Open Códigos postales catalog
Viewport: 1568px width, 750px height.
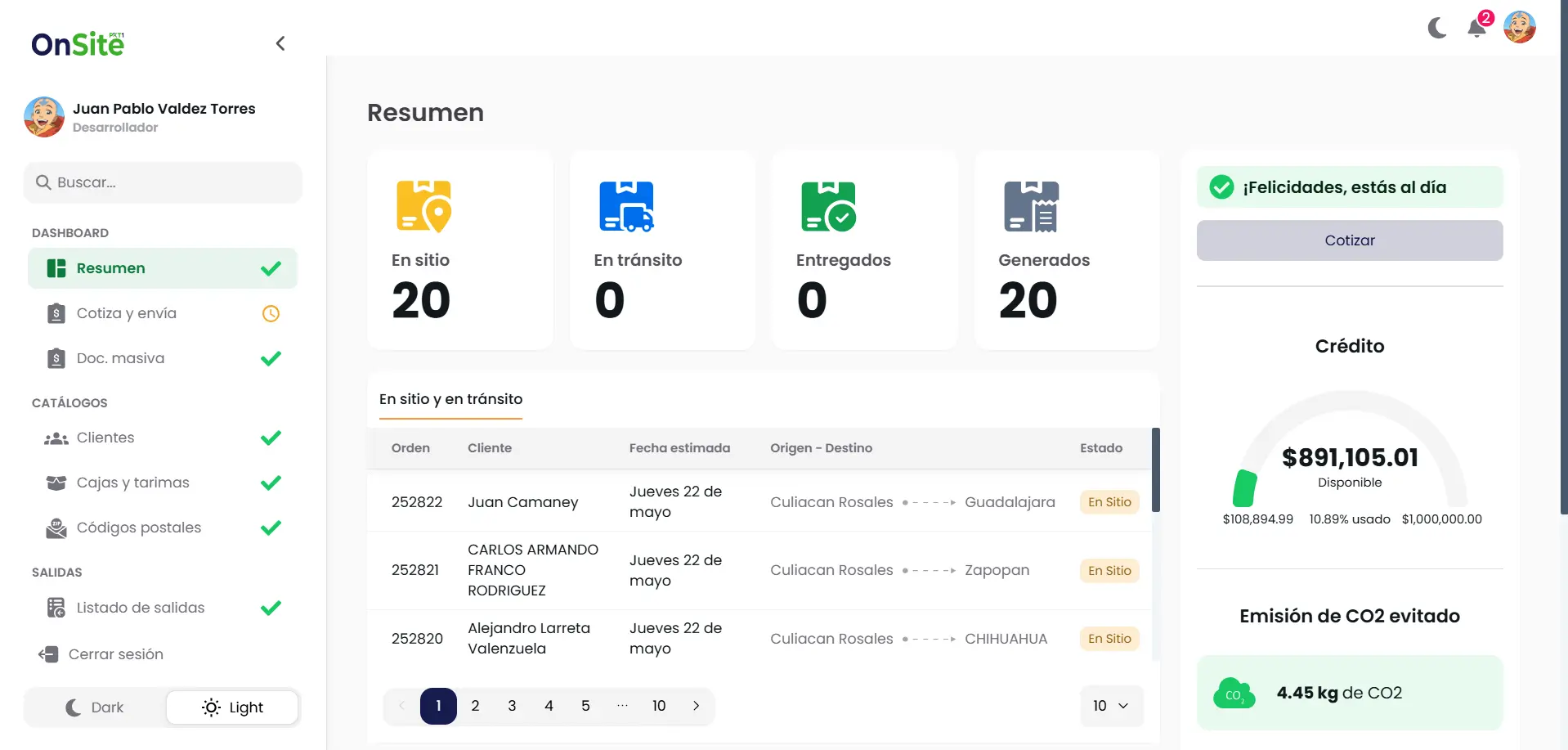click(163, 528)
